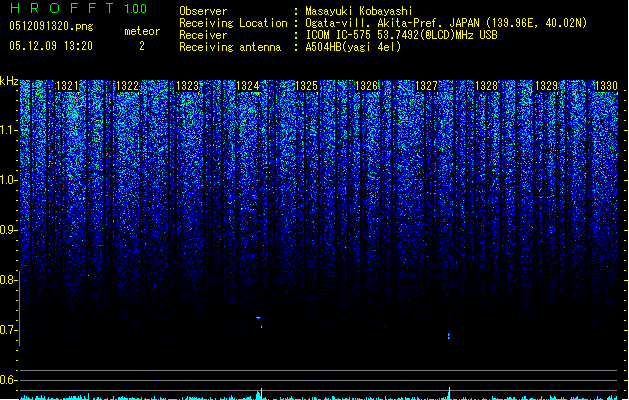Screen dimensions: 629x400
Task: Select the A504HB(yagi 4el) antenna text
Action: pos(353,47)
